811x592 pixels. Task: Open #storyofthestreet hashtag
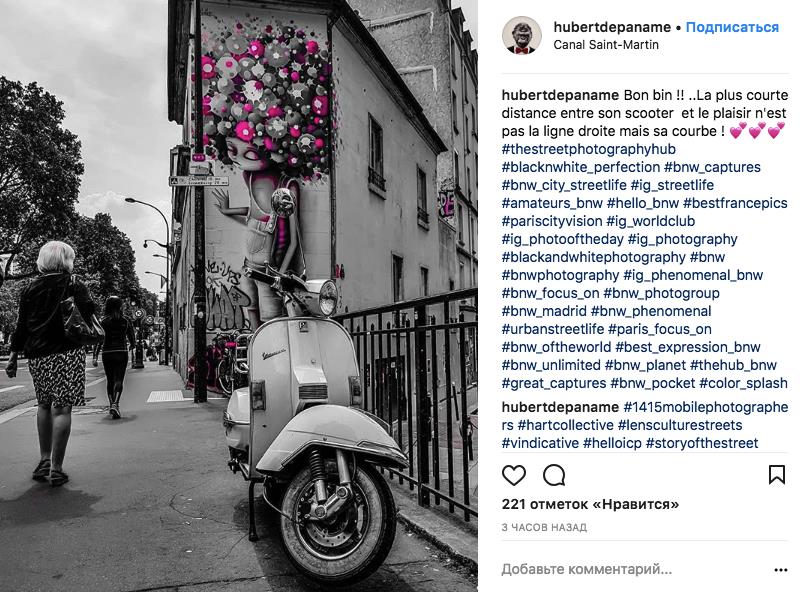[702, 443]
